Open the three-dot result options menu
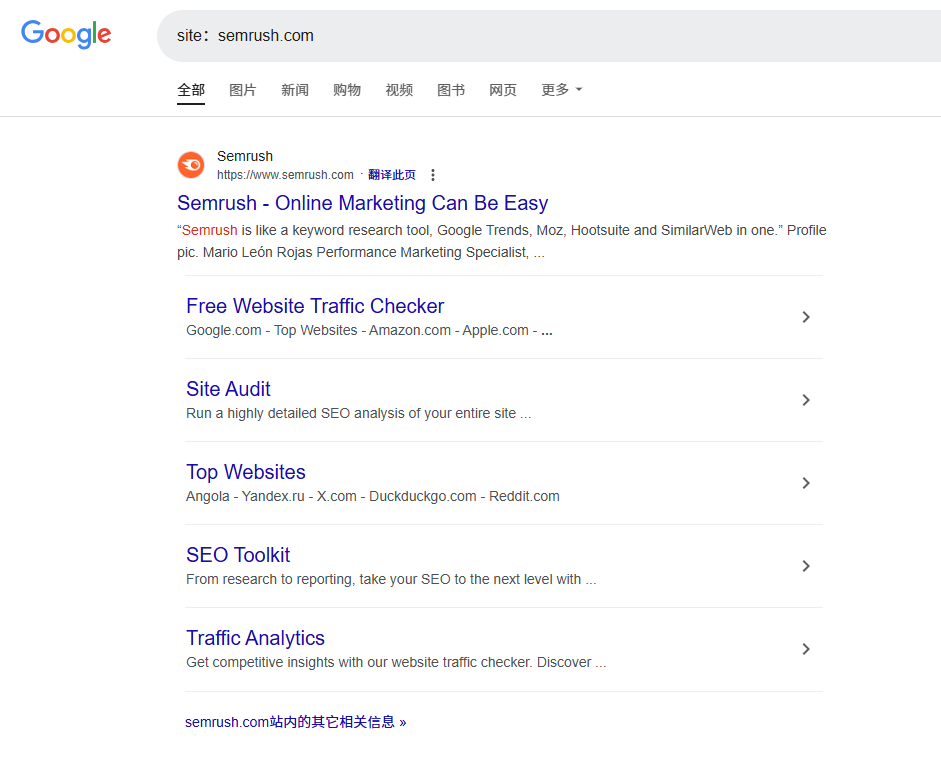The image size is (941, 761). coord(433,175)
